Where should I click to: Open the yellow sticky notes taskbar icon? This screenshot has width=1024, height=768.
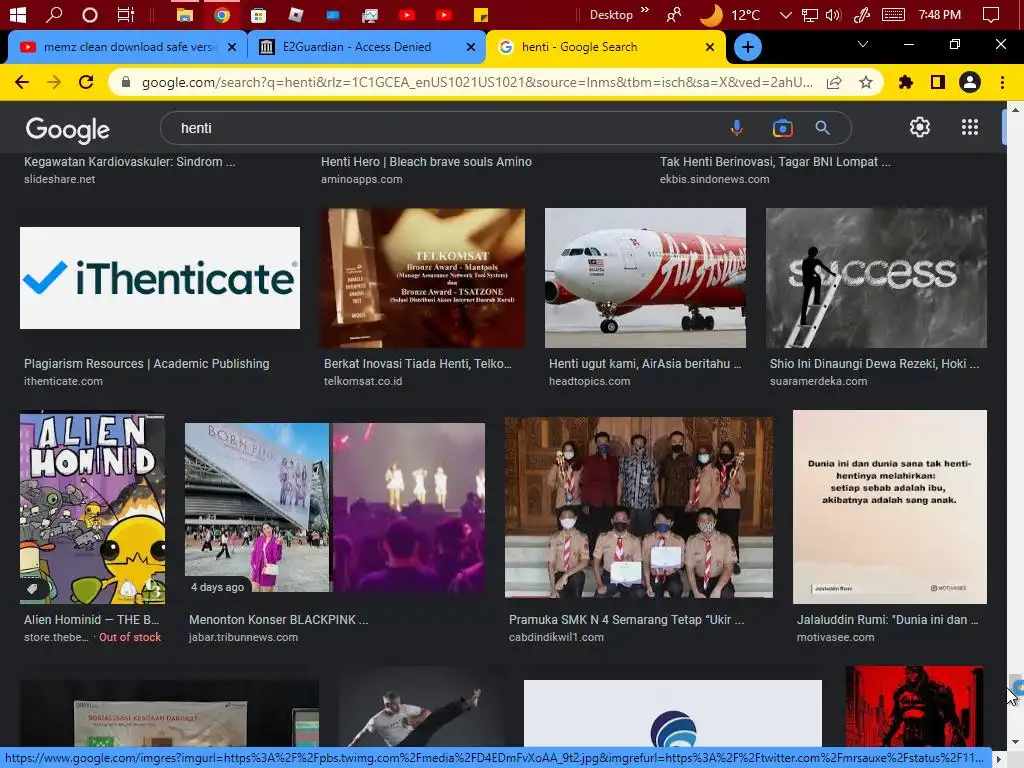pos(481,14)
